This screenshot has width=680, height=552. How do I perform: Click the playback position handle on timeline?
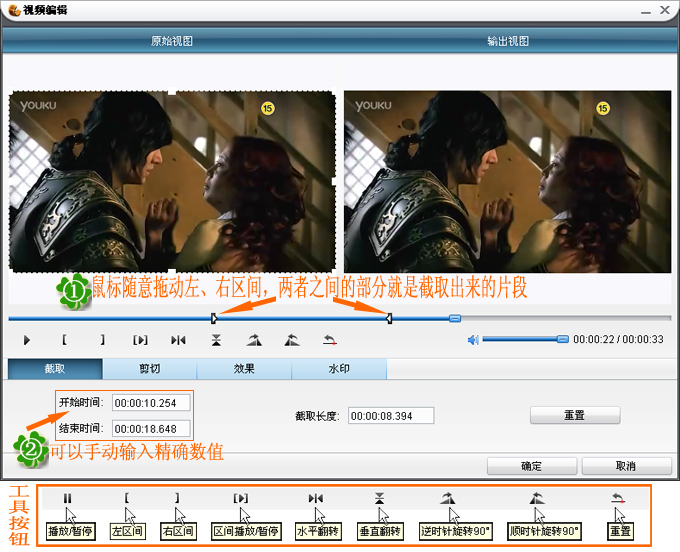pos(455,319)
